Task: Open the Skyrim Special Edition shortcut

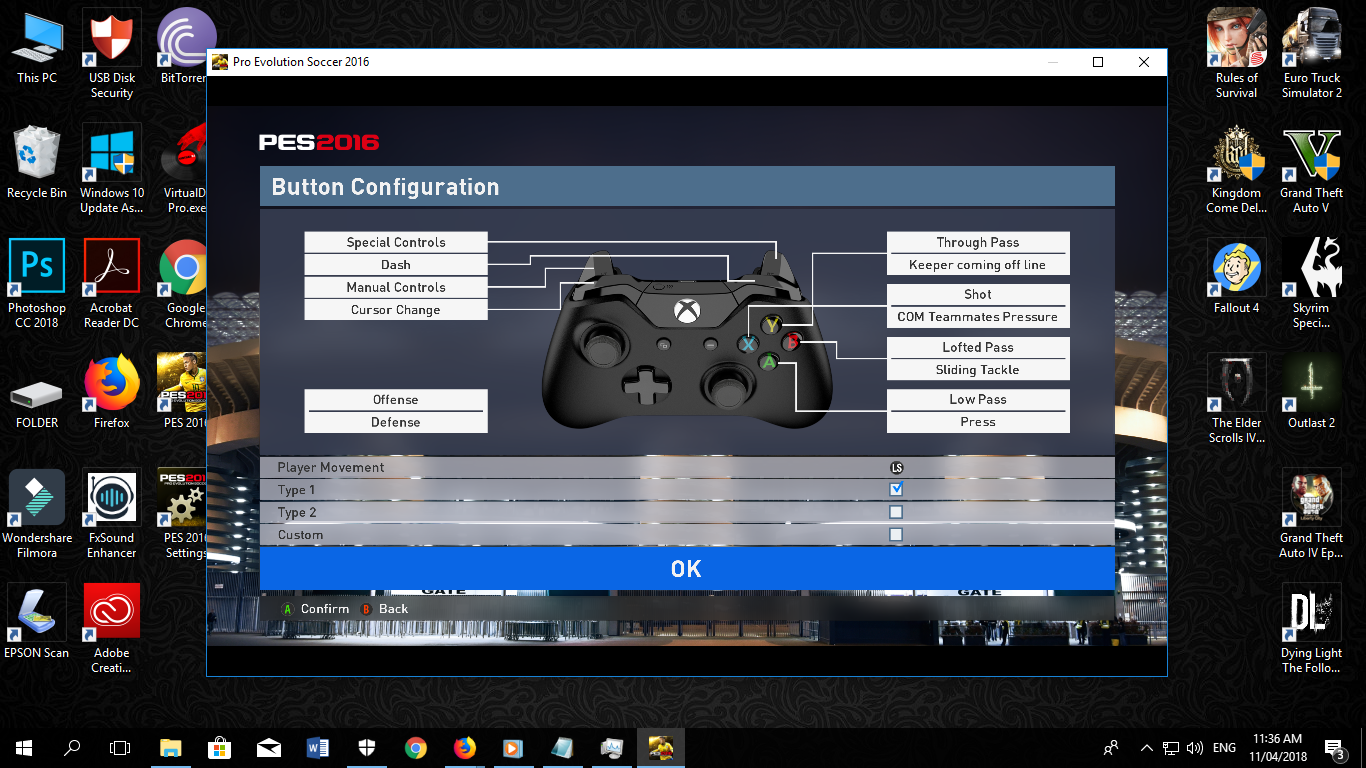Action: click(x=1312, y=284)
